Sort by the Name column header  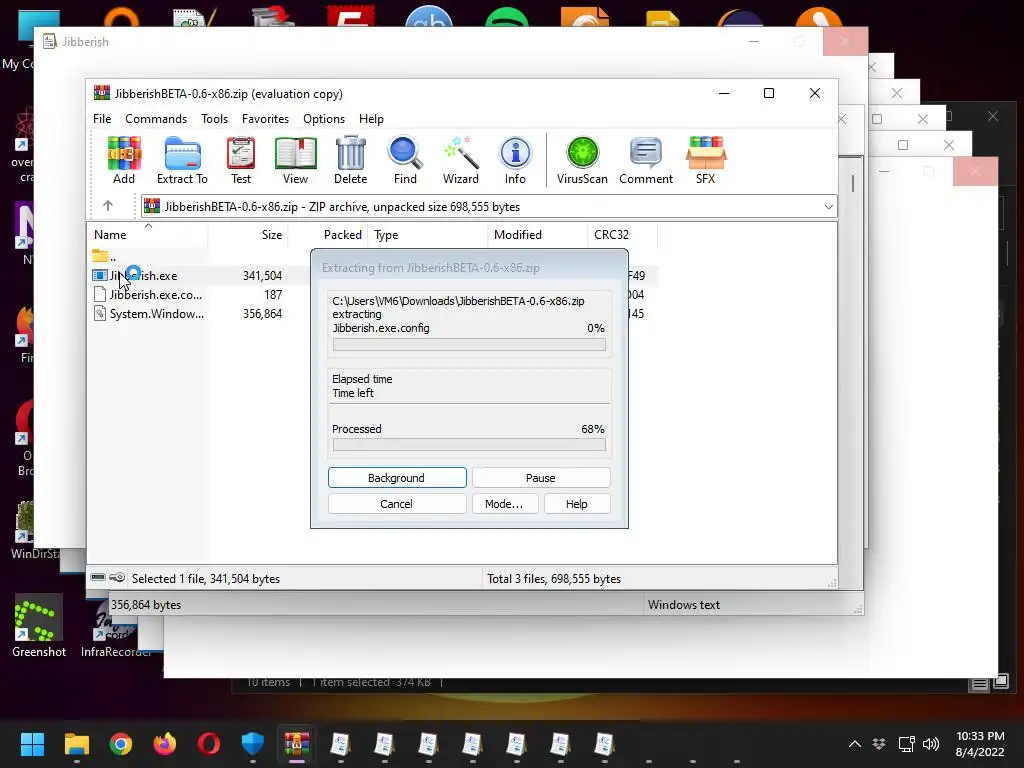(x=148, y=234)
